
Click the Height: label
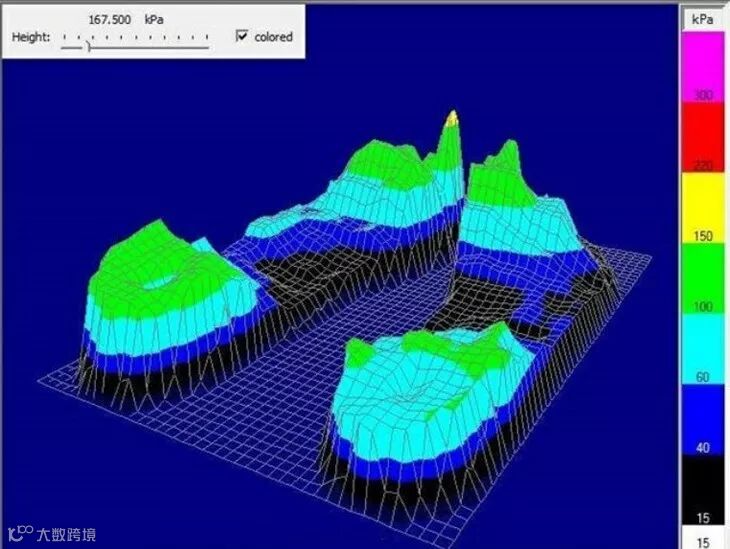click(31, 37)
